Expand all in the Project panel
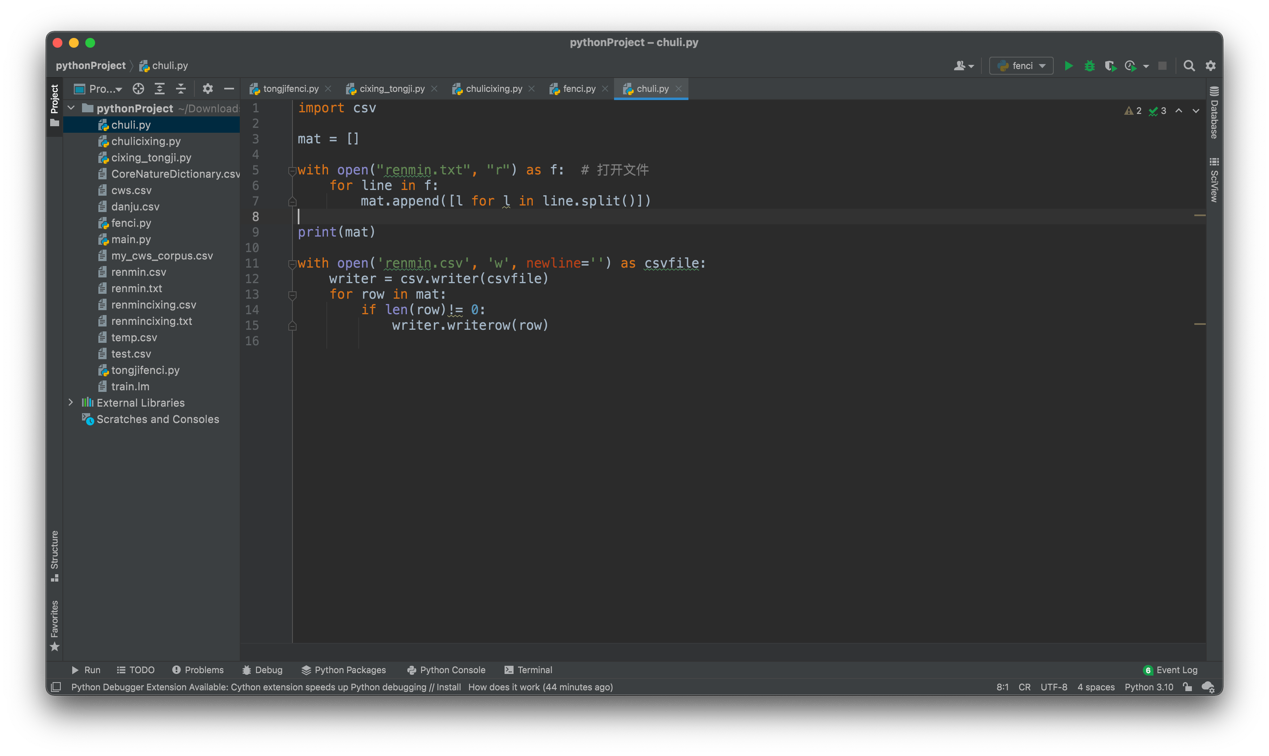The height and width of the screenshot is (756, 1269). tap(159, 89)
